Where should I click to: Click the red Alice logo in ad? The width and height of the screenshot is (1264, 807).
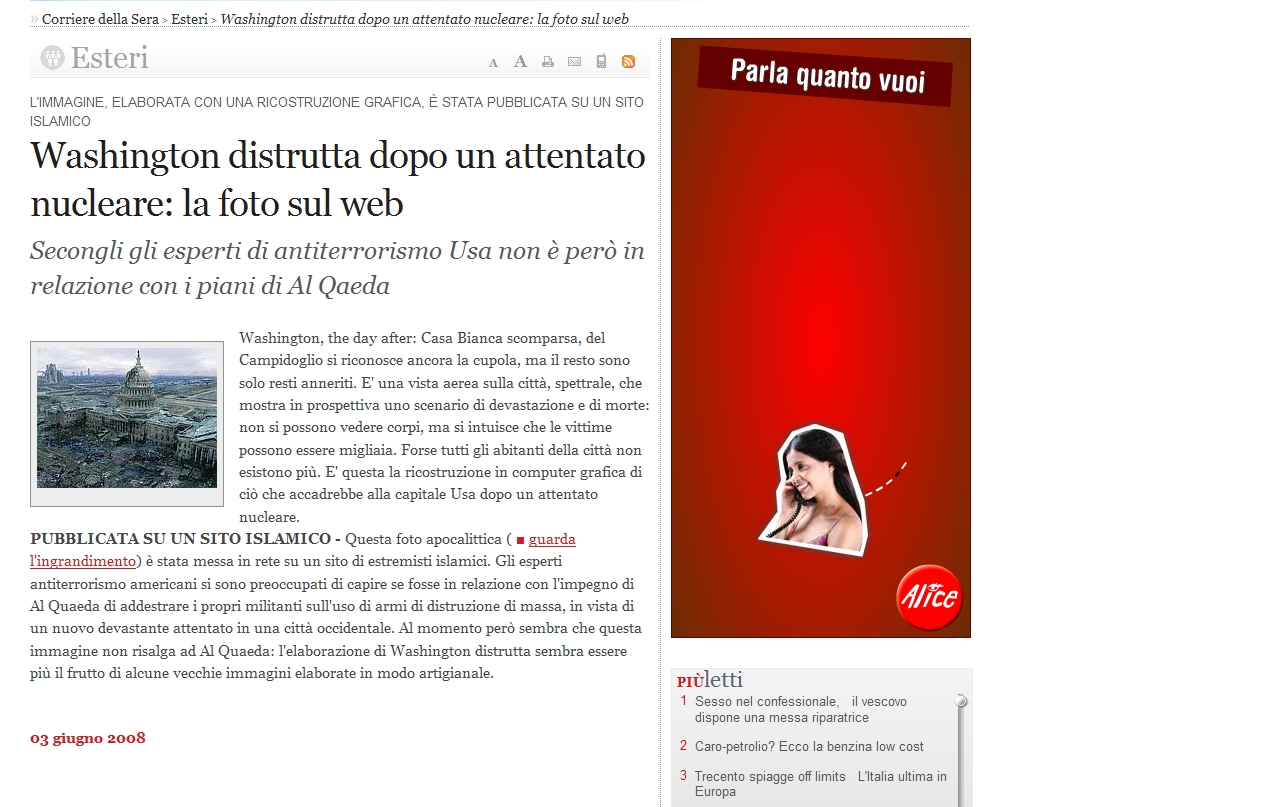[928, 597]
